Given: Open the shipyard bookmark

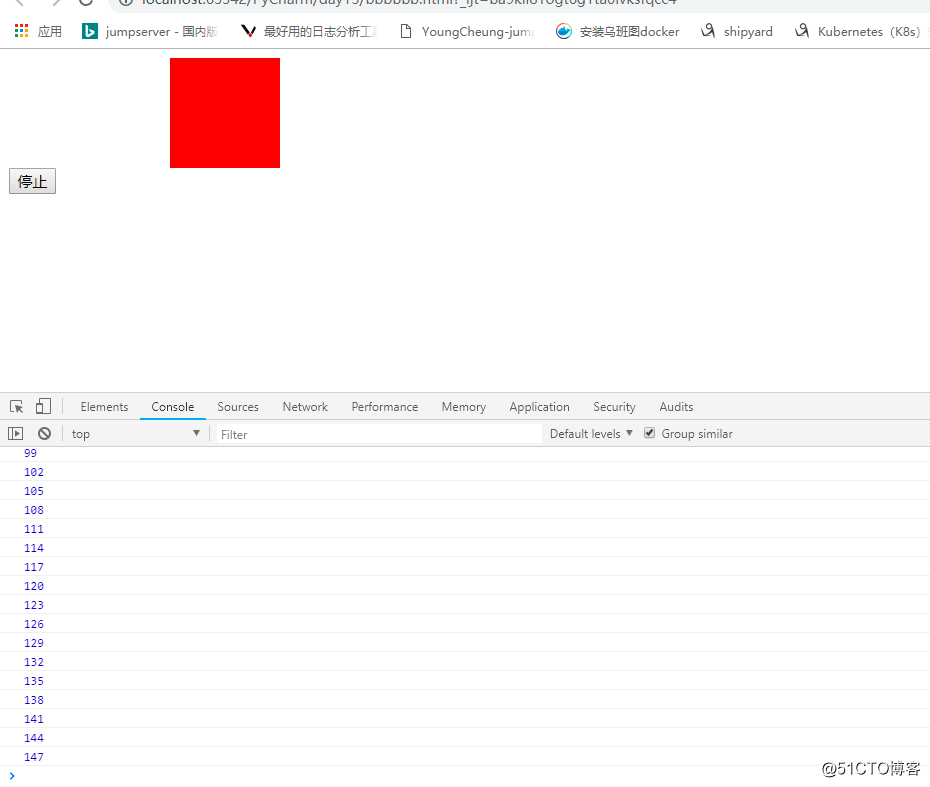Looking at the screenshot, I should (x=737, y=31).
